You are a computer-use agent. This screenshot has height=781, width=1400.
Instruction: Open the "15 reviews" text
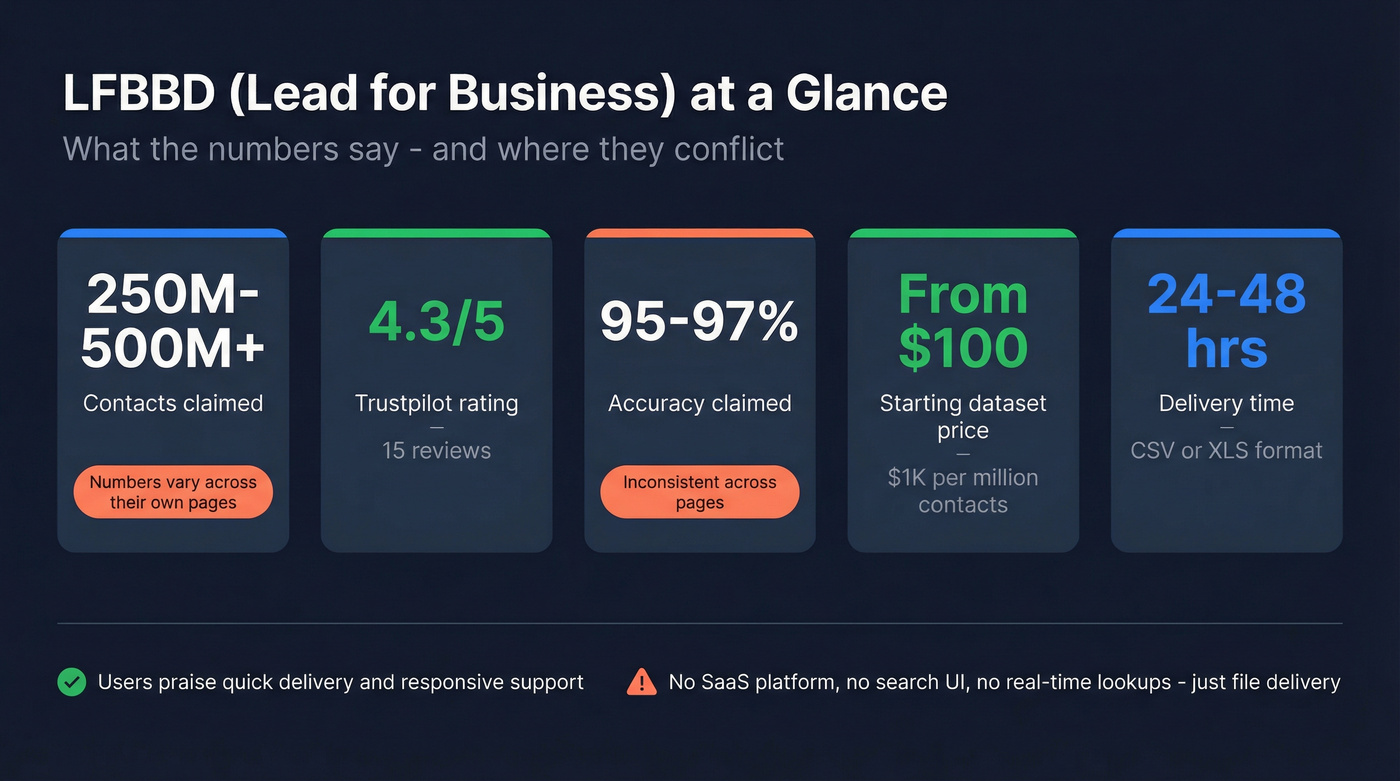tap(437, 450)
